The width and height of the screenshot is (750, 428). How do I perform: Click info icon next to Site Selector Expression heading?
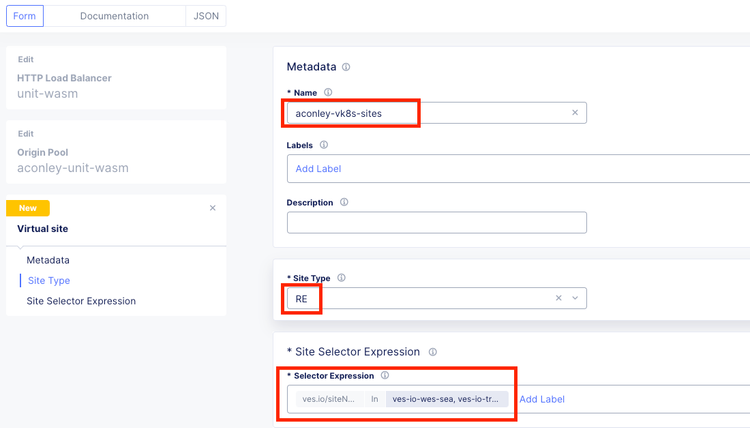pyautogui.click(x=432, y=352)
